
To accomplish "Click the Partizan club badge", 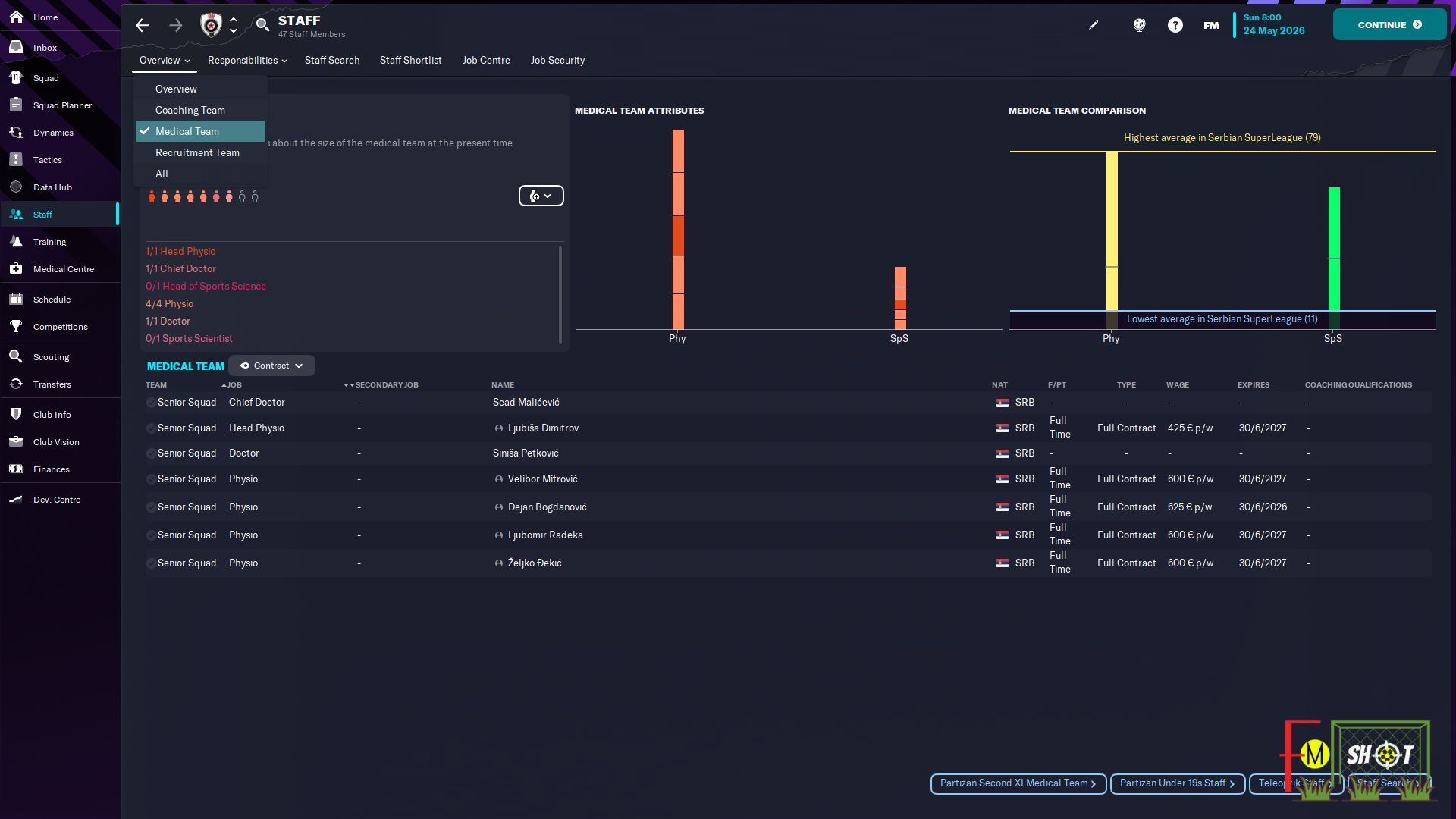I will (211, 25).
